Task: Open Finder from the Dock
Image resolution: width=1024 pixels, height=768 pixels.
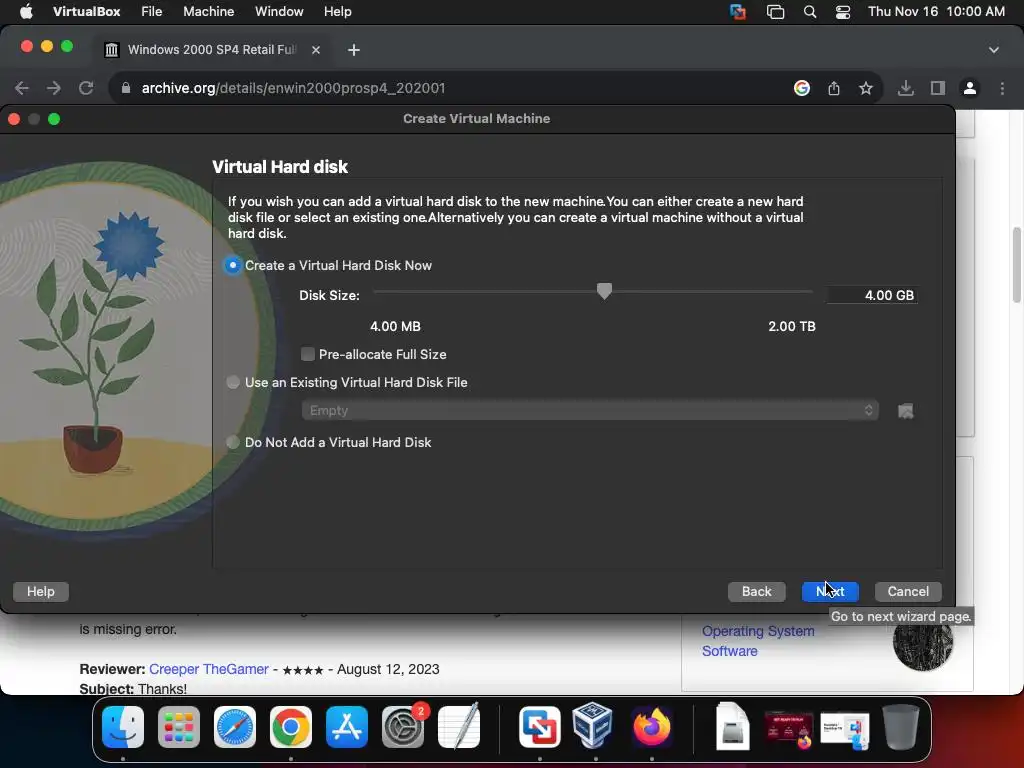Action: pos(123,727)
